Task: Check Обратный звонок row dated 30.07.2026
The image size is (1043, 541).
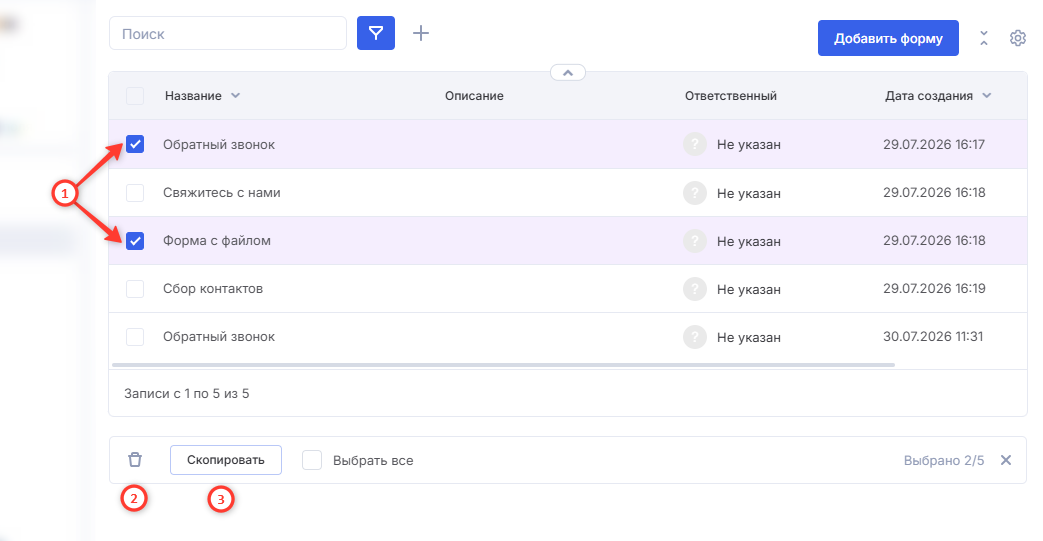Action: [x=135, y=337]
